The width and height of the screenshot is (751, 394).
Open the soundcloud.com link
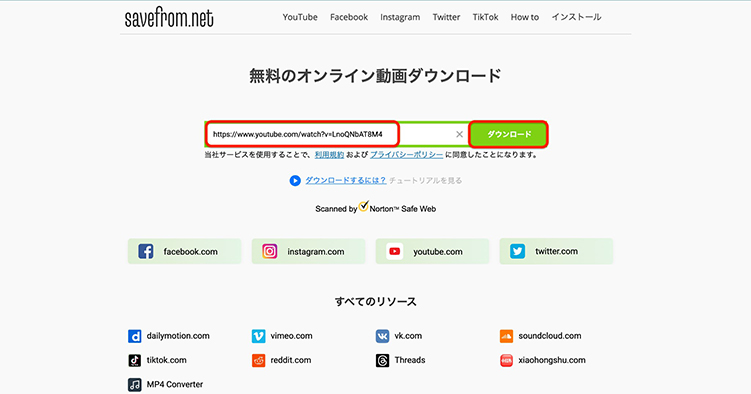point(550,336)
